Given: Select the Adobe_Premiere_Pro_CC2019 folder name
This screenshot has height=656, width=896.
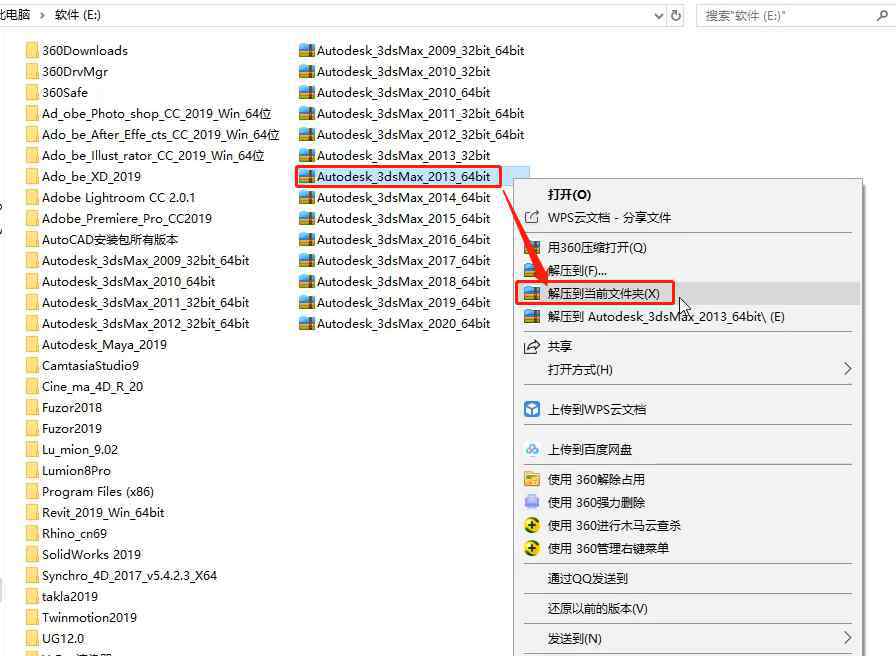Looking at the screenshot, I should tap(127, 219).
